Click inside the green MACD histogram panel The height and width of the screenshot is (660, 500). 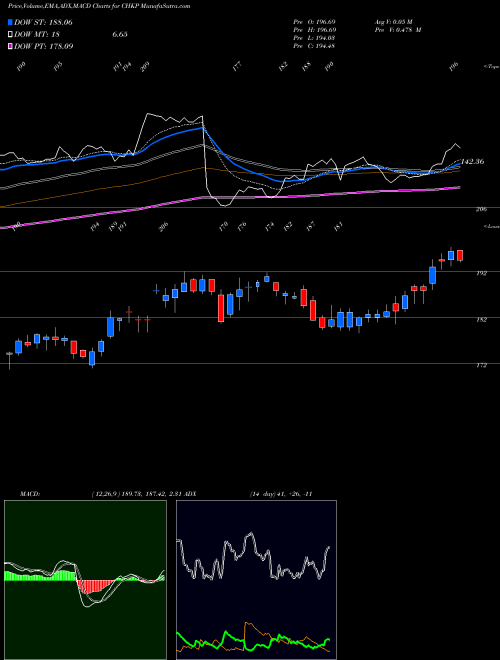(85, 579)
